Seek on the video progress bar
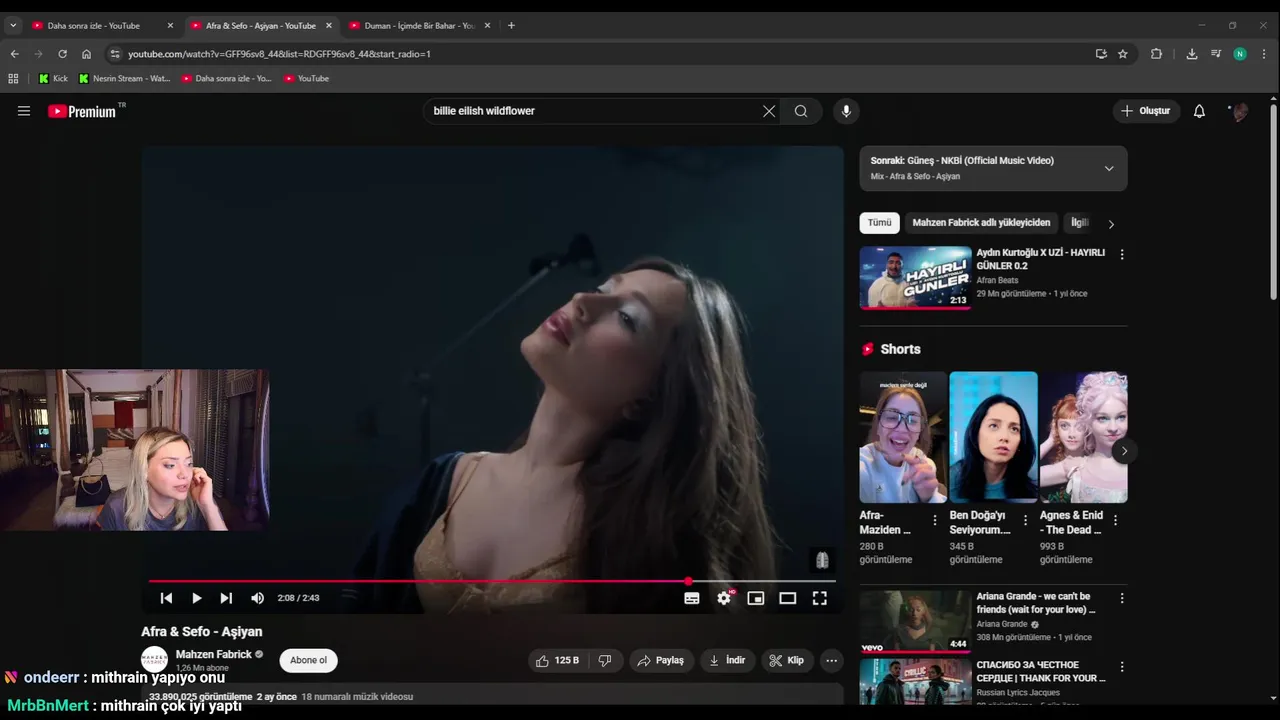The image size is (1280, 720). tap(492, 581)
